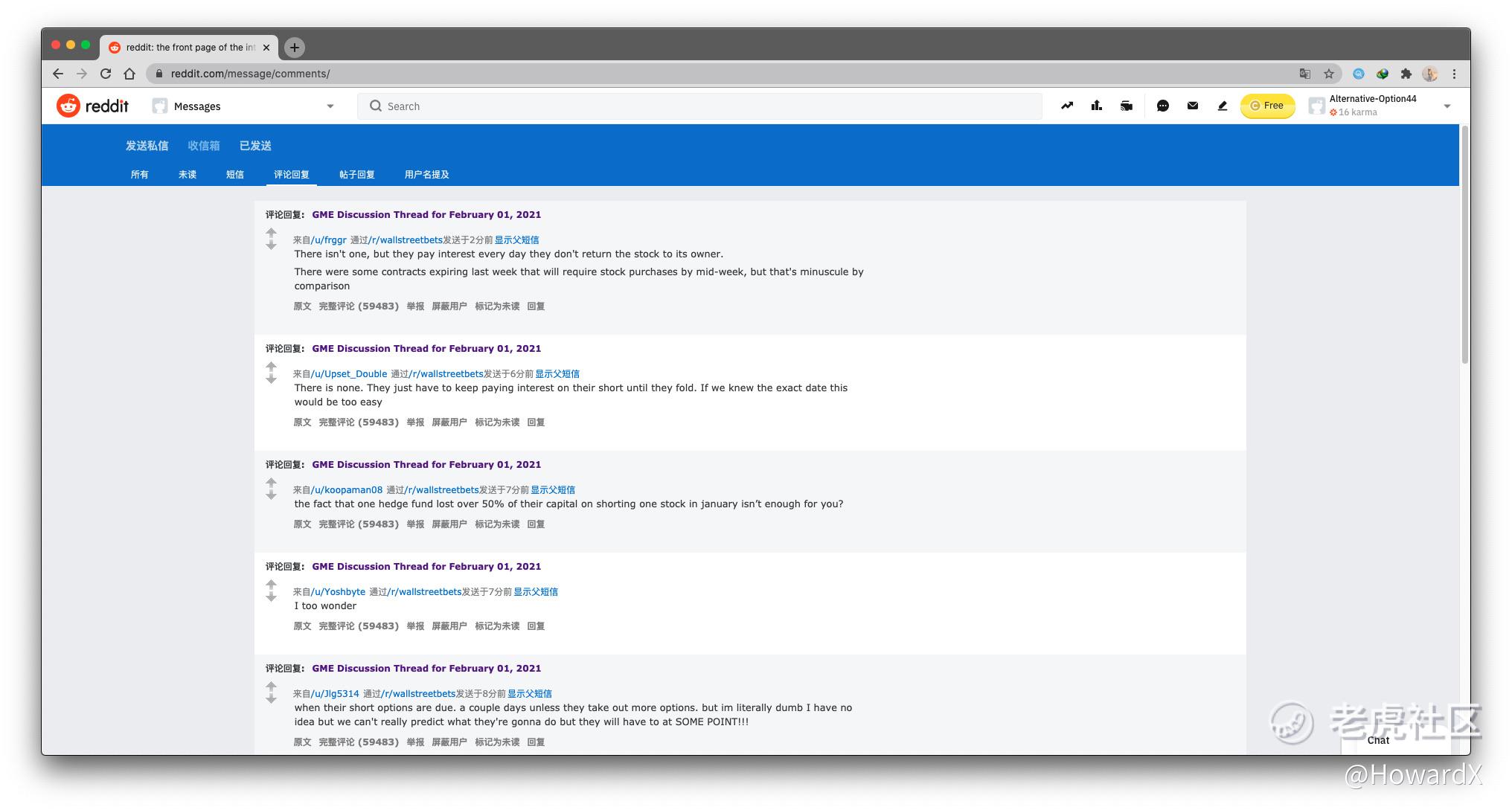Select the 已发送 tab
1512x810 pixels.
tap(255, 146)
